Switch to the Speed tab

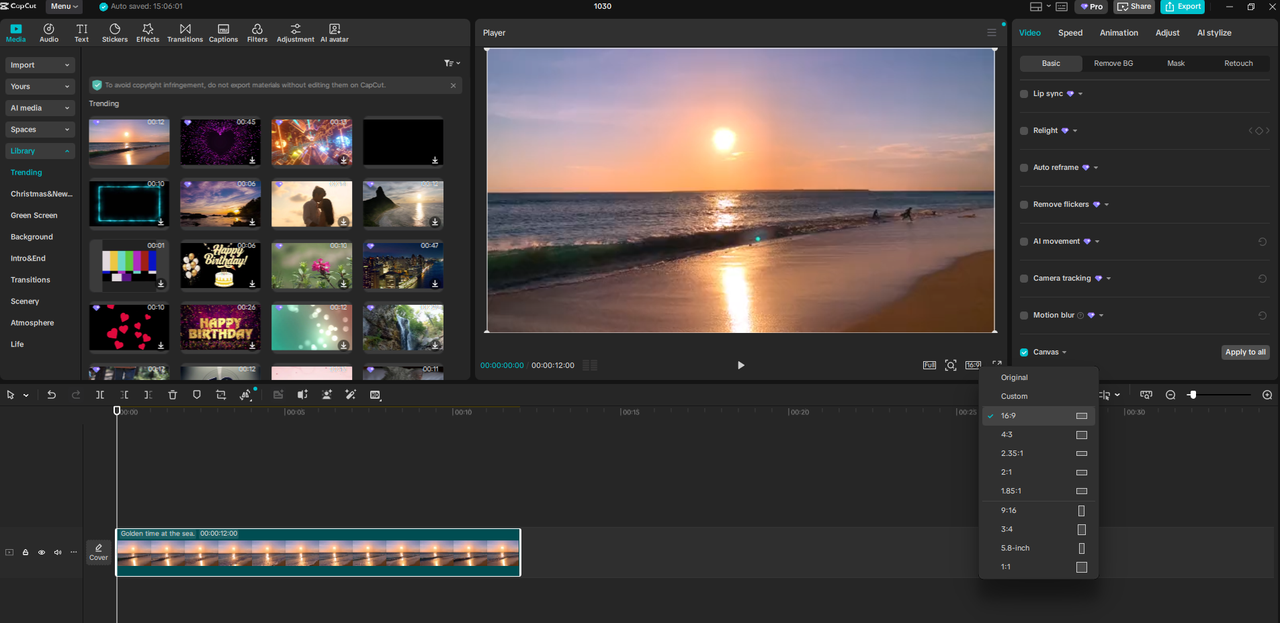pos(1069,32)
